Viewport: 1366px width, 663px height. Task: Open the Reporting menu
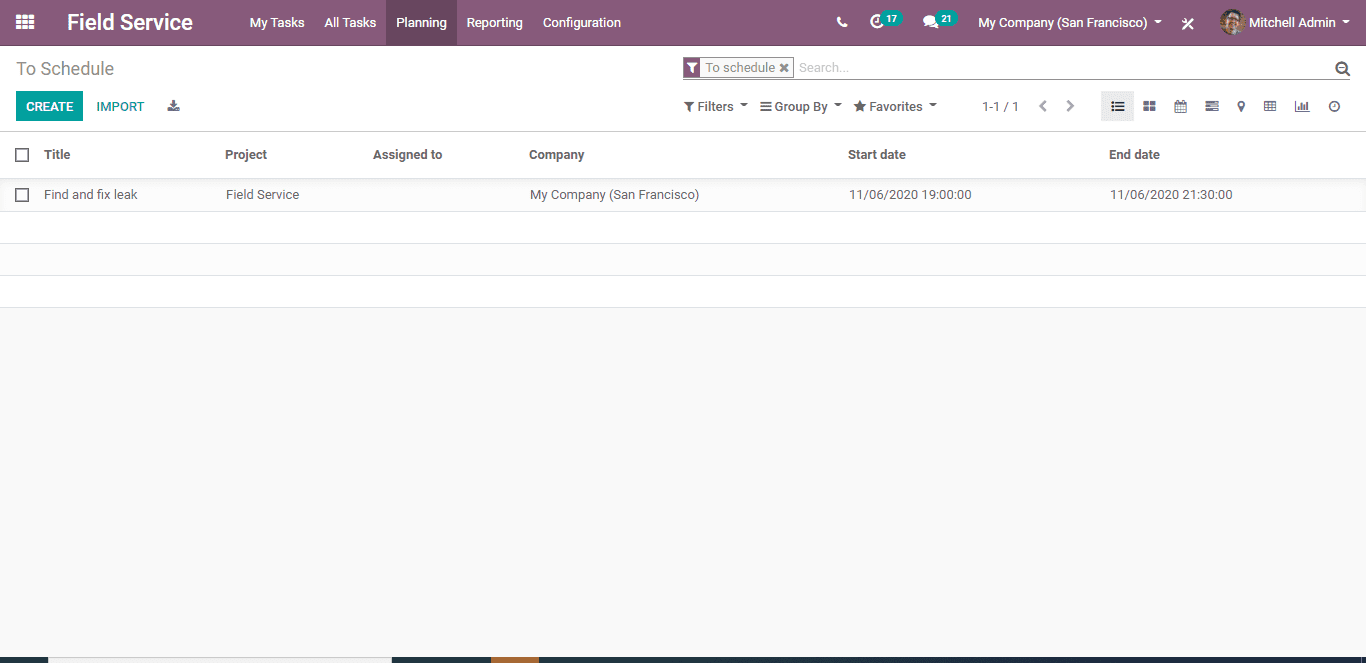[494, 22]
